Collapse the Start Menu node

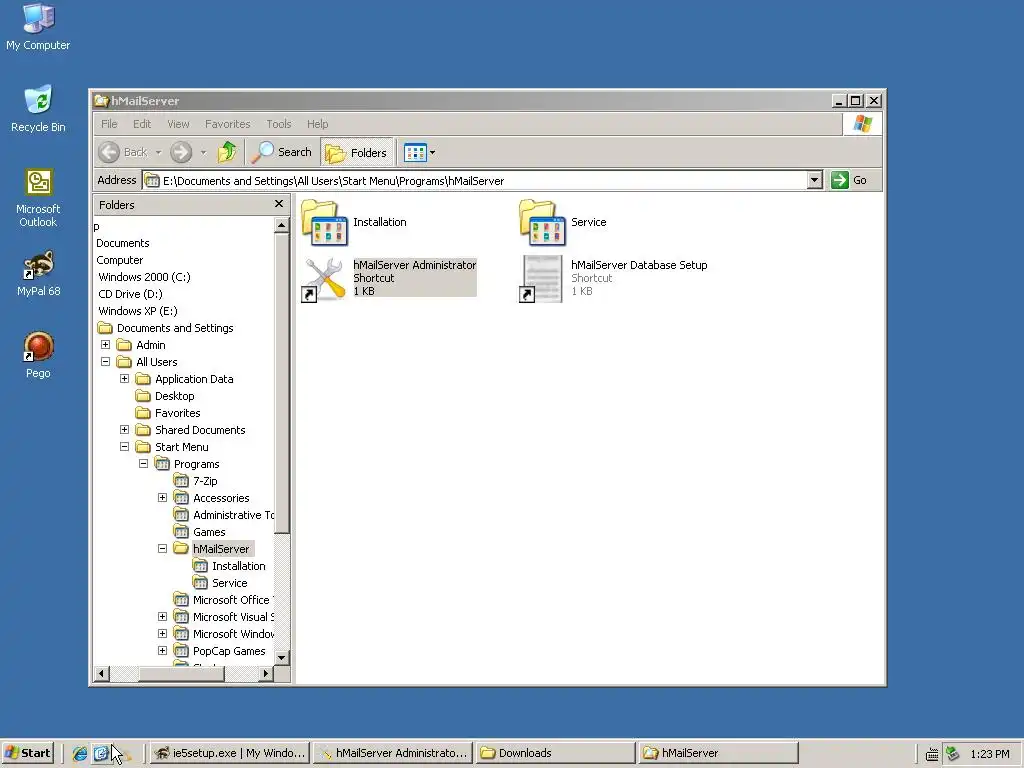click(124, 446)
